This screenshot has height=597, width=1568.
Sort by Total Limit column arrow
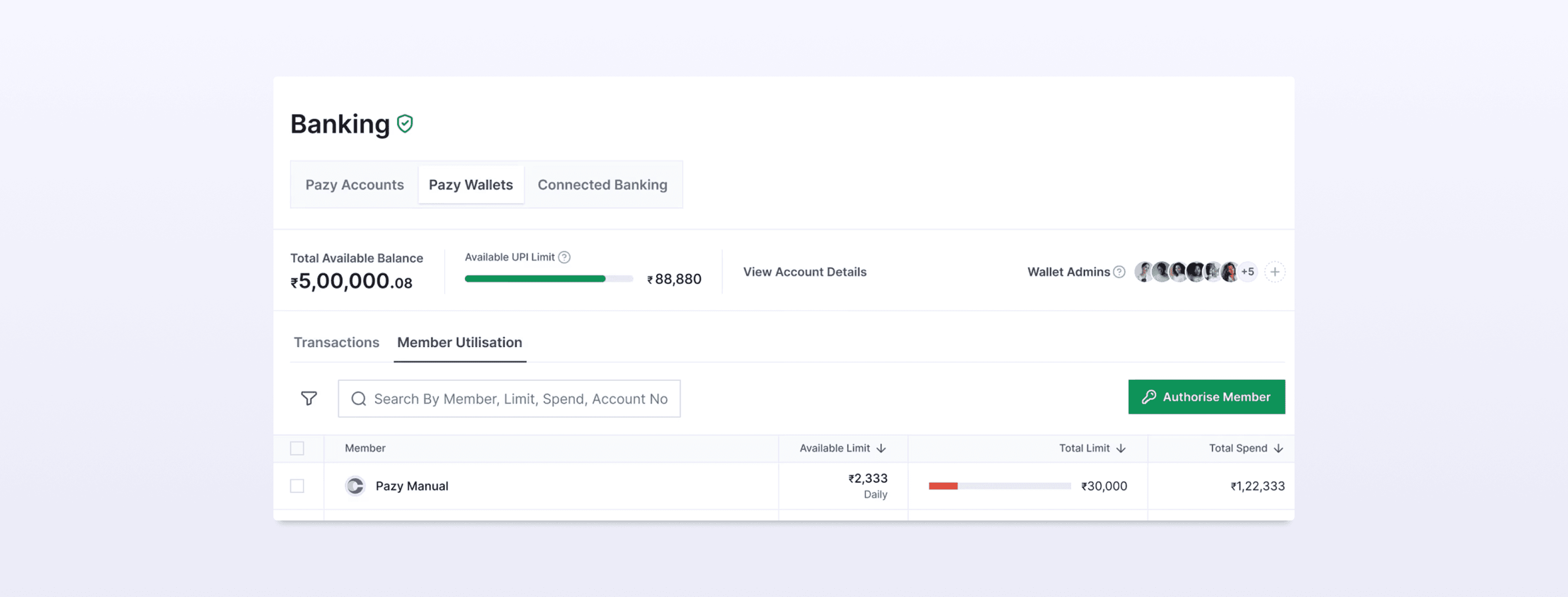(x=1121, y=448)
